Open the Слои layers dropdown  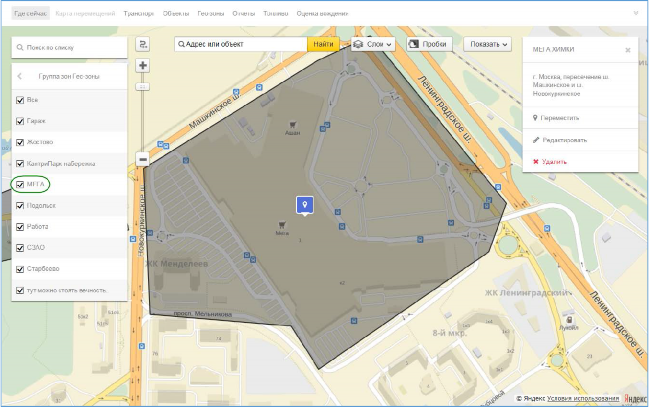373,44
